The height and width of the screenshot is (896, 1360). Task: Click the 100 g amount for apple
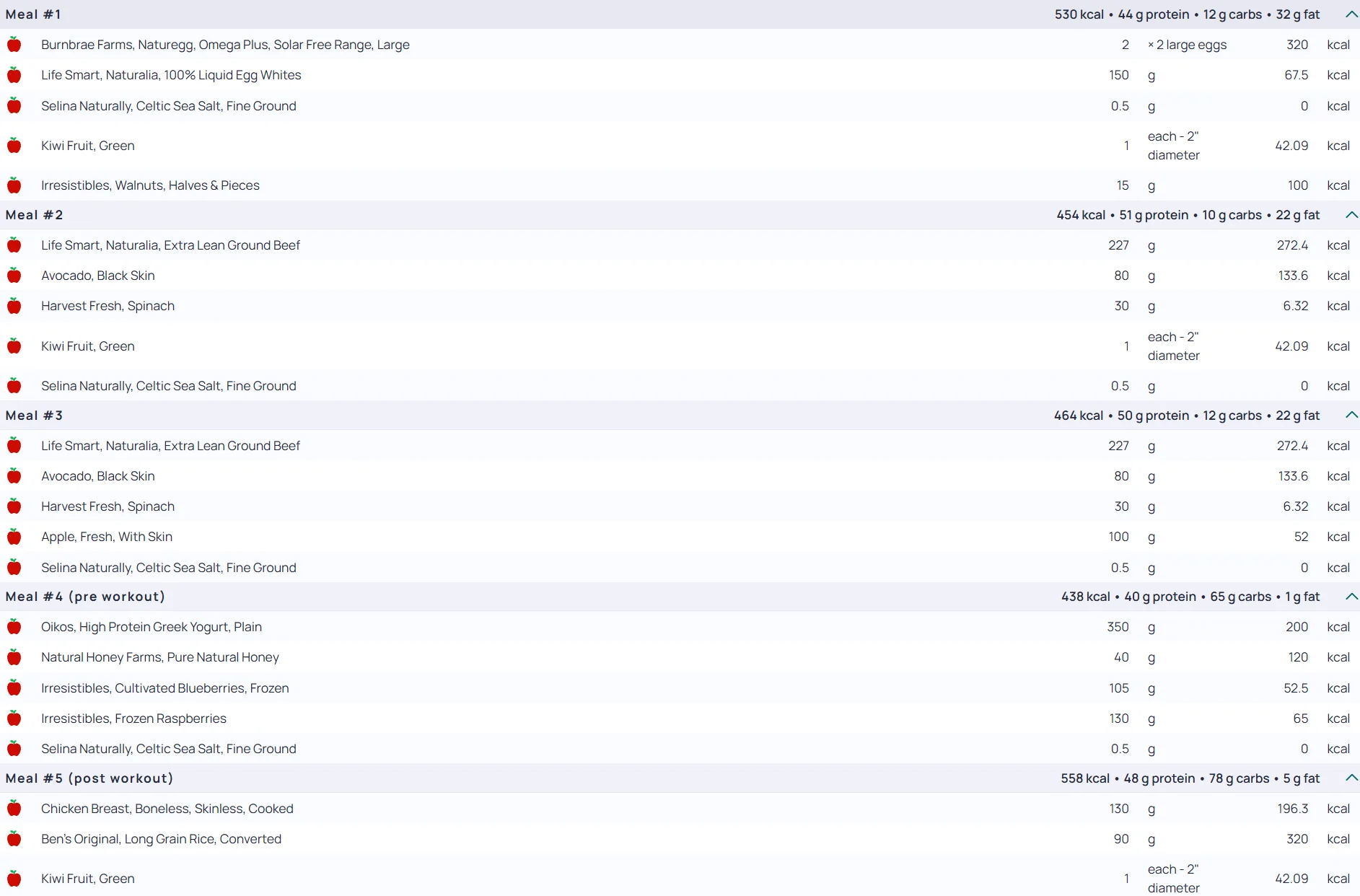1119,537
